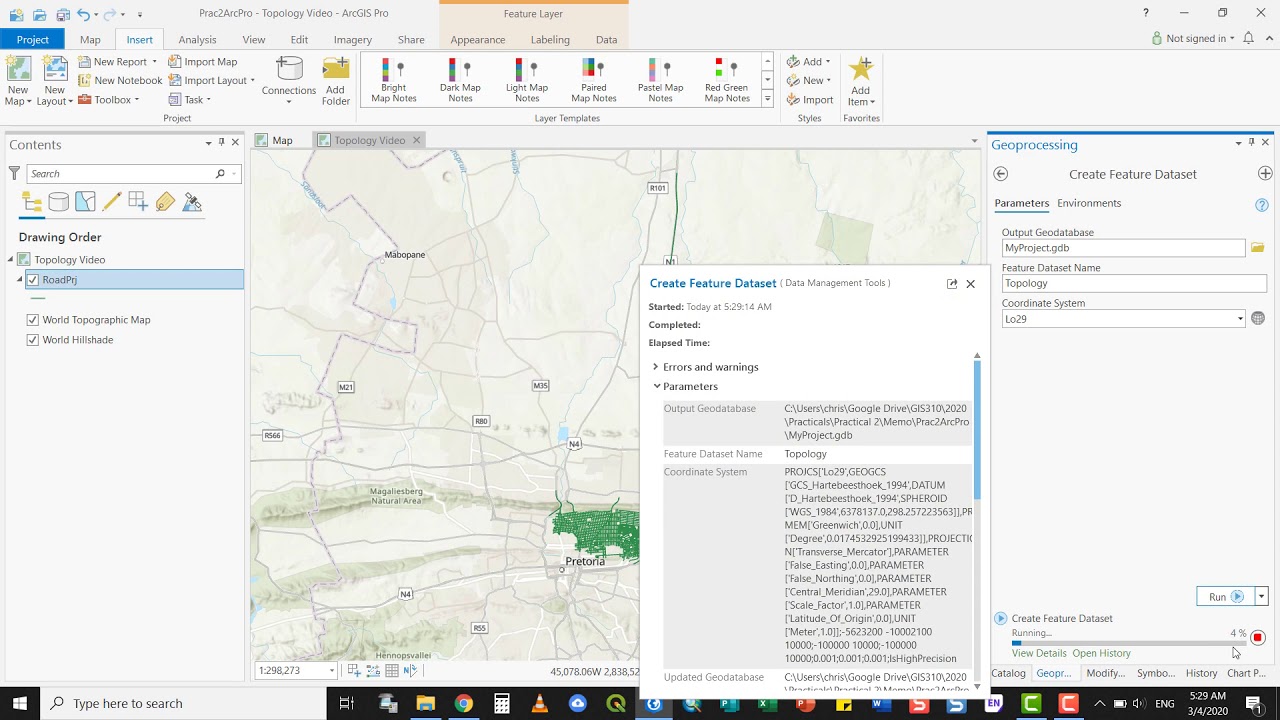Screen dimensions: 1280x720
Task: Click the Windows taskbar search box
Action: tap(183, 704)
